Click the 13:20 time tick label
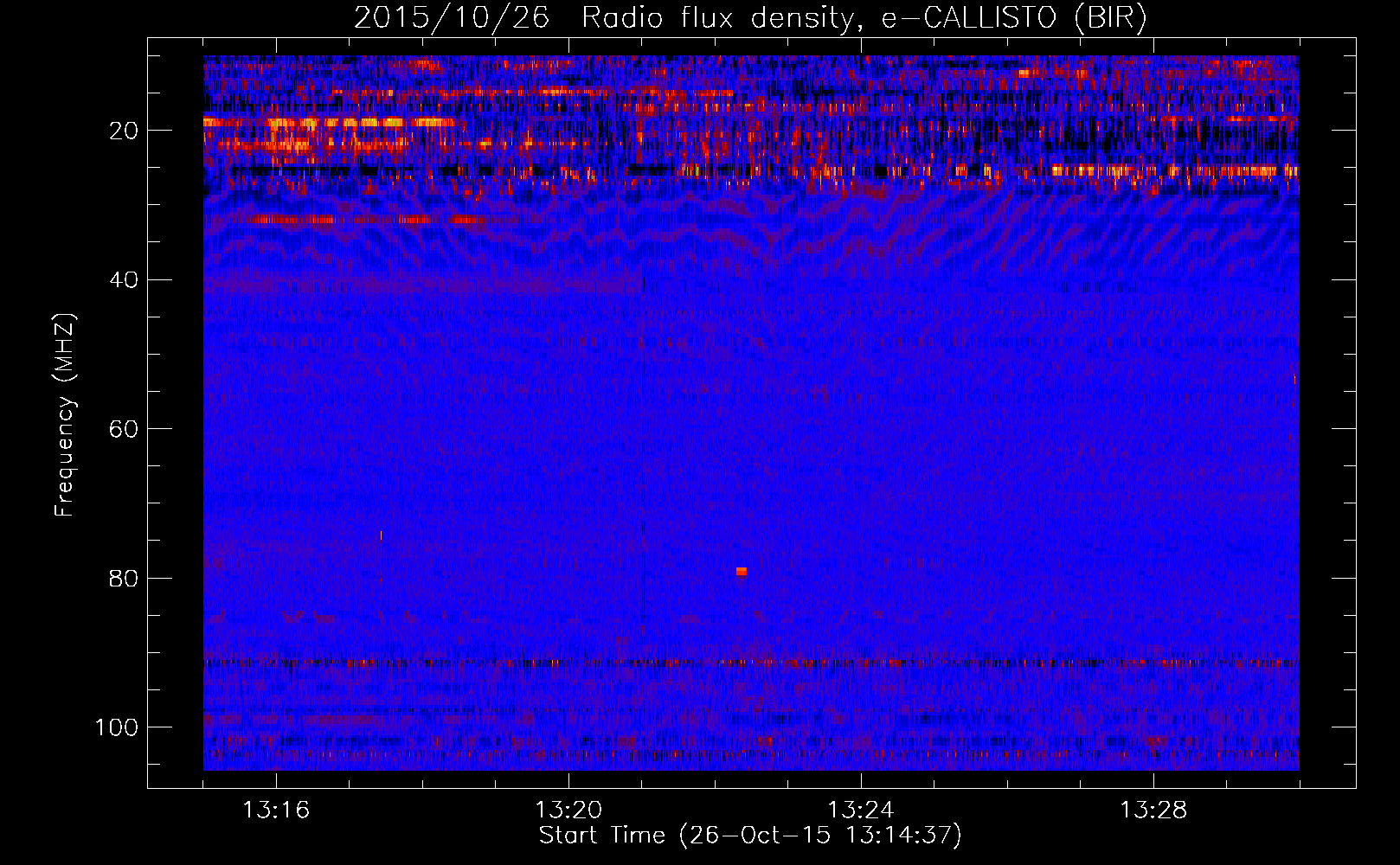 pos(568,811)
